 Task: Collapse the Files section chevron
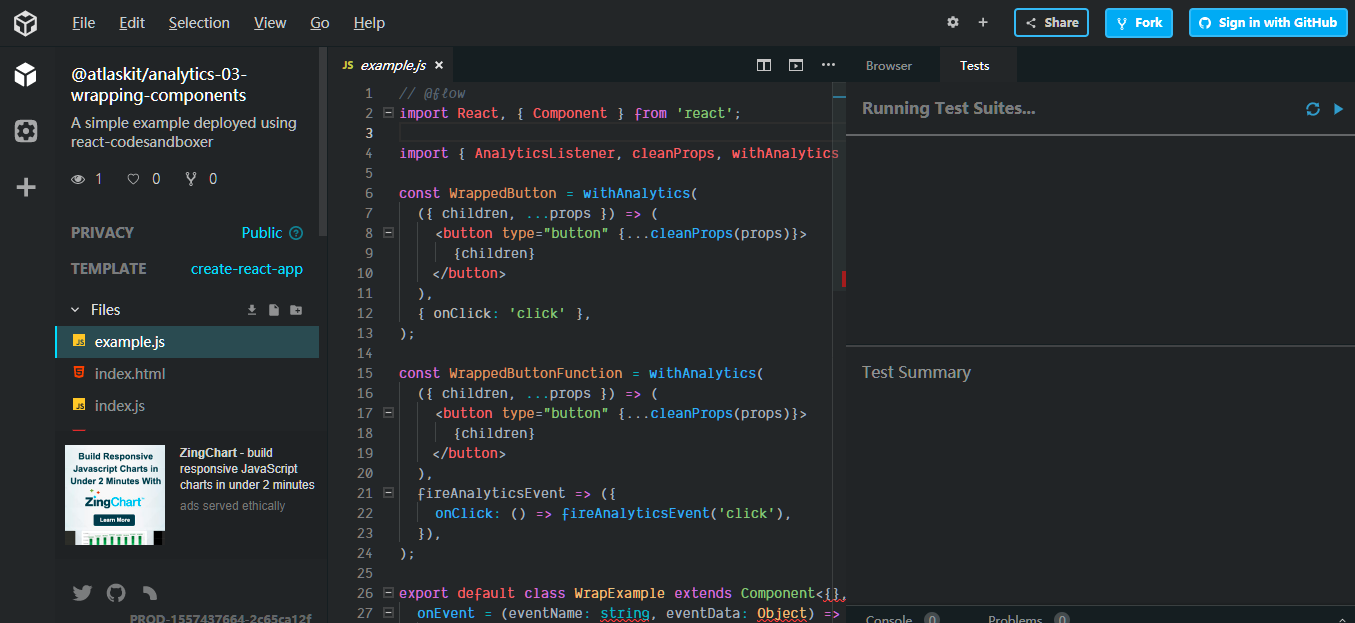75,310
